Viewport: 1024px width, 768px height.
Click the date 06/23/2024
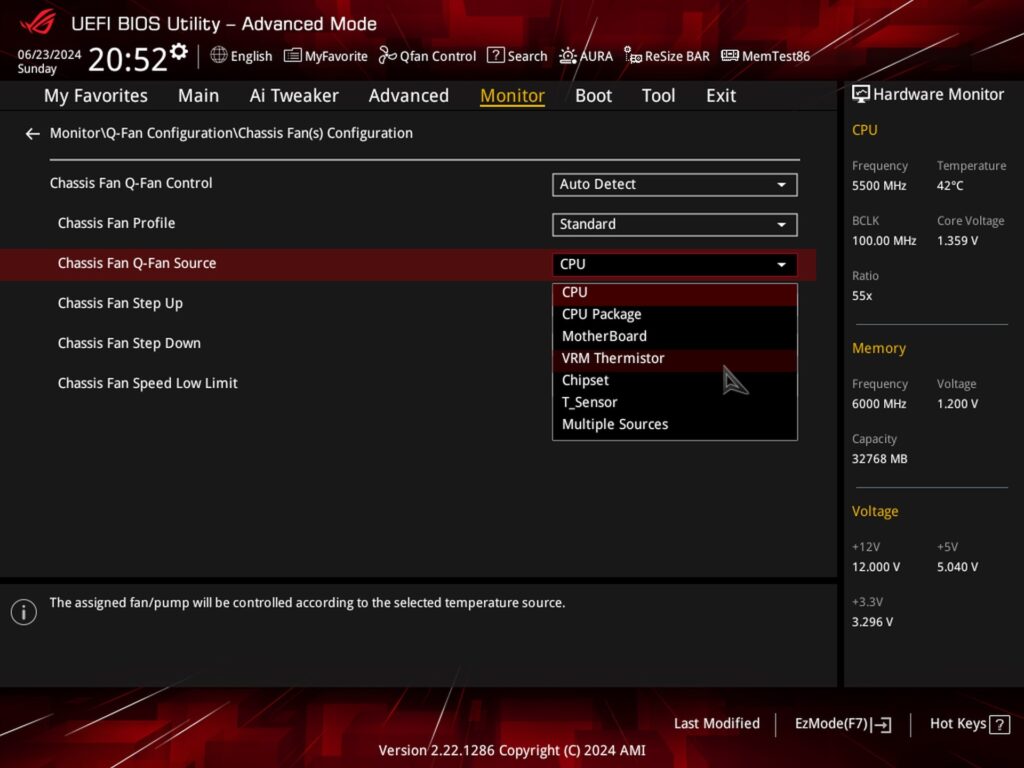click(x=49, y=54)
